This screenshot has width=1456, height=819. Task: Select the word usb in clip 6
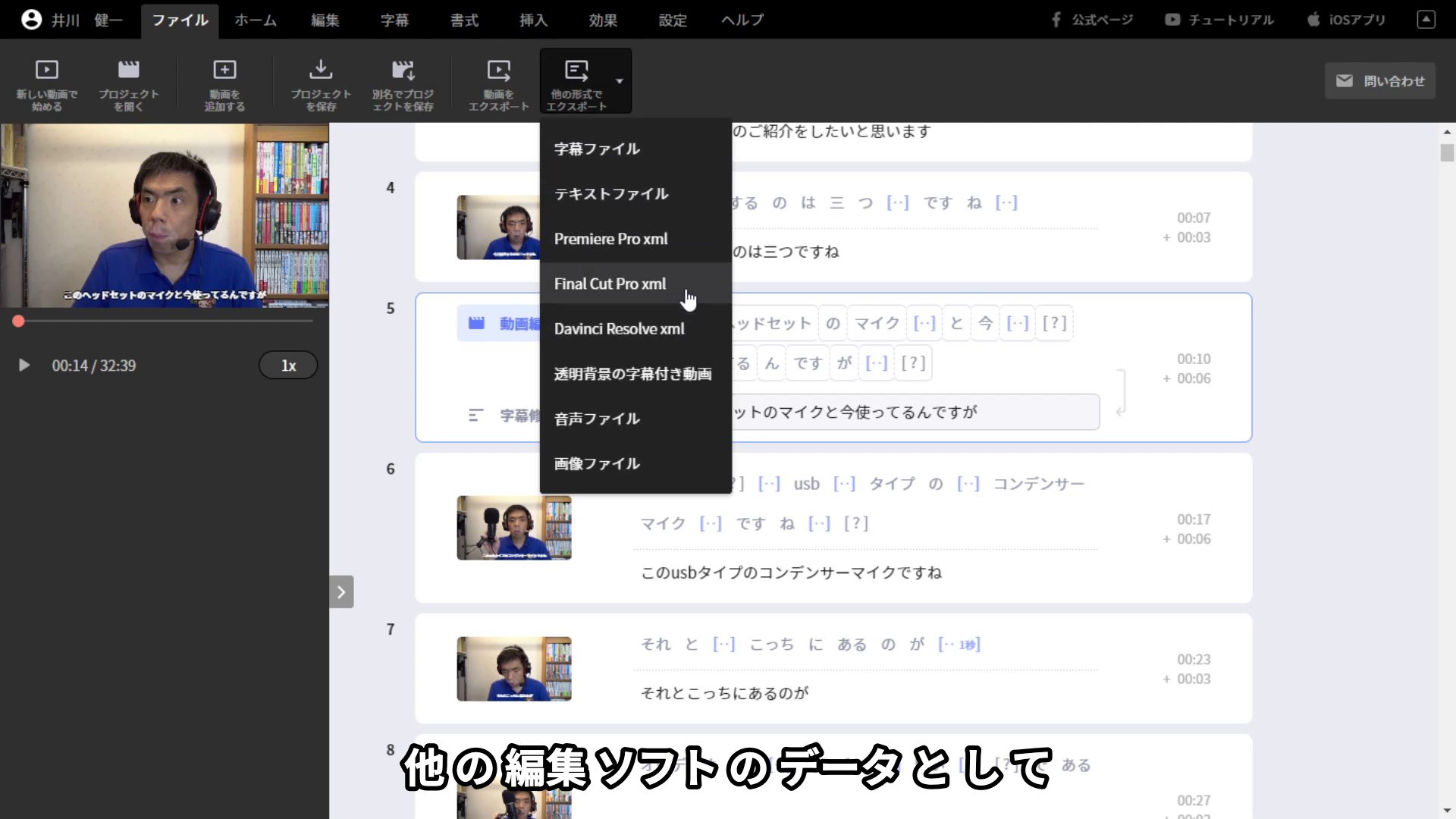[x=806, y=484]
